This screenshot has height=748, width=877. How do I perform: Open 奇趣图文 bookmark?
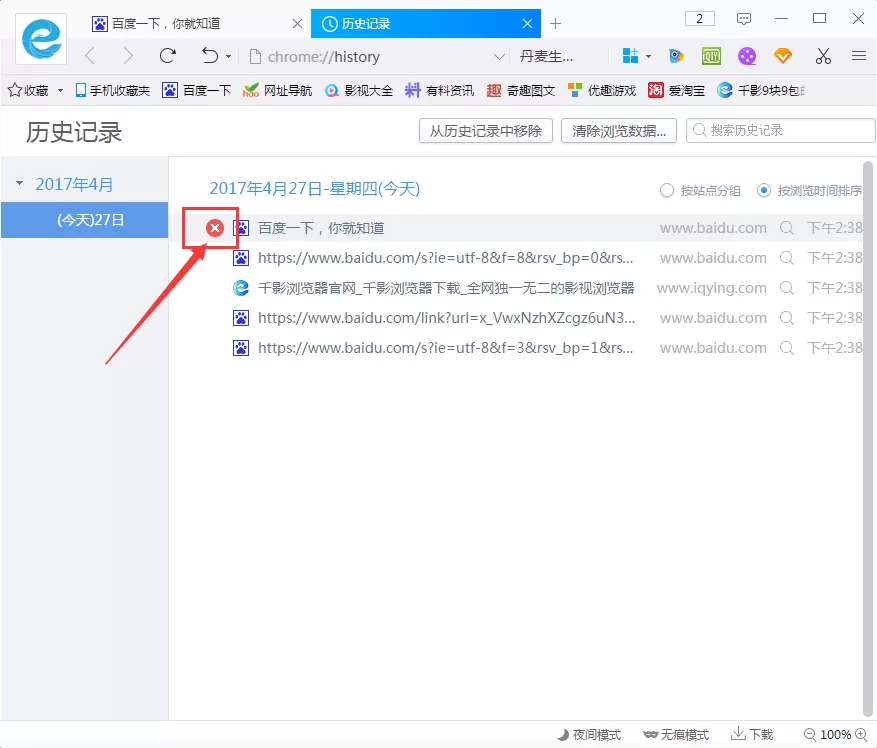coord(521,90)
